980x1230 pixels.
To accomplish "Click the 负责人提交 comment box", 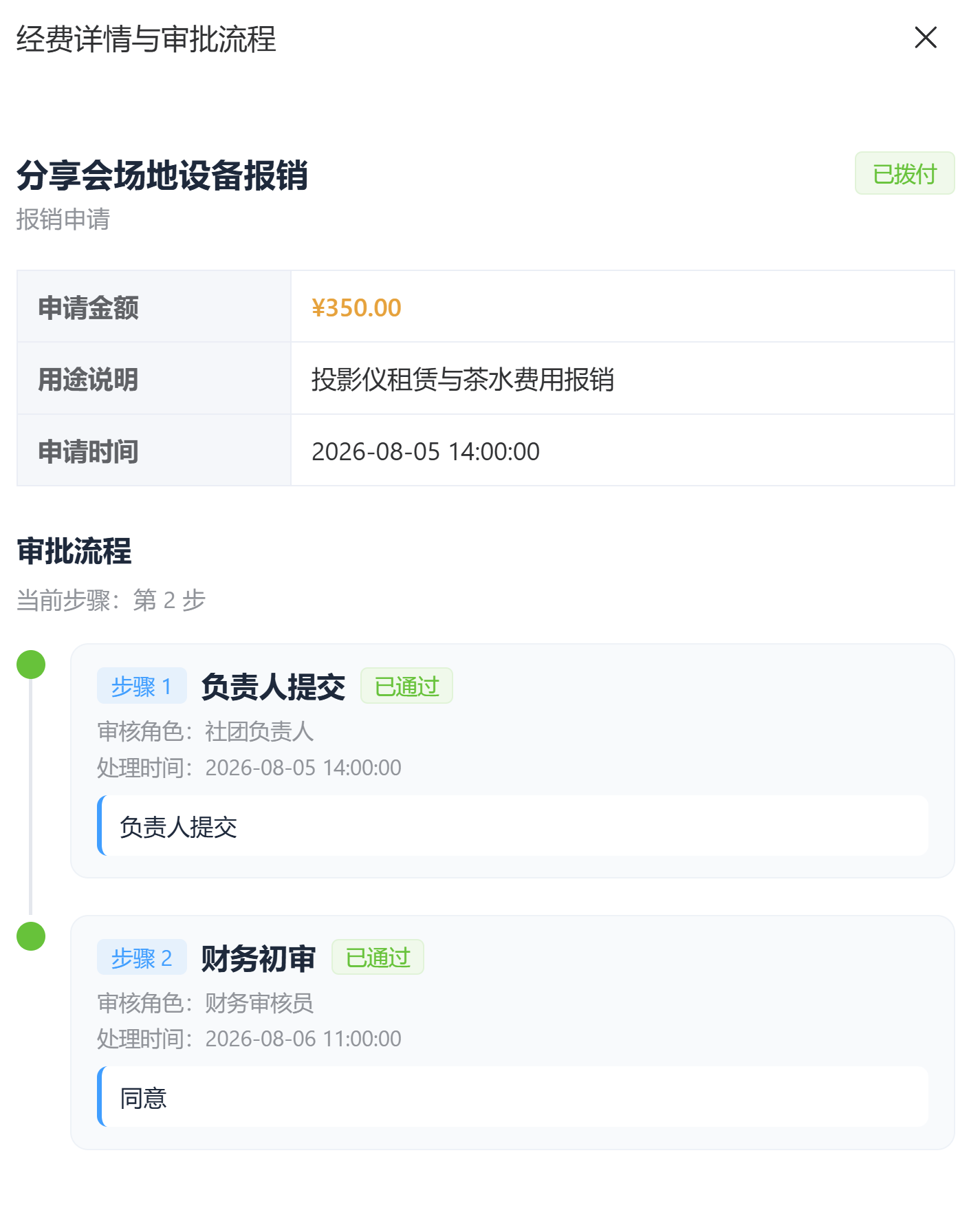I will click(513, 826).
